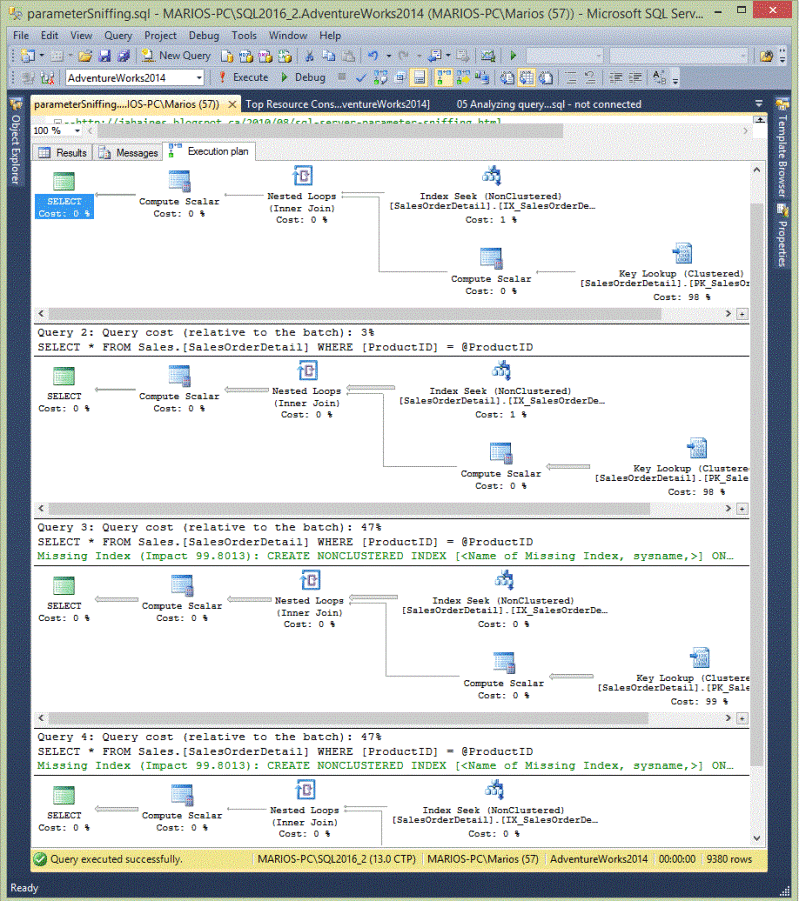The image size is (799, 901).
Task: Expand the Object Explorer side panel
Action: pyautogui.click(x=16, y=141)
